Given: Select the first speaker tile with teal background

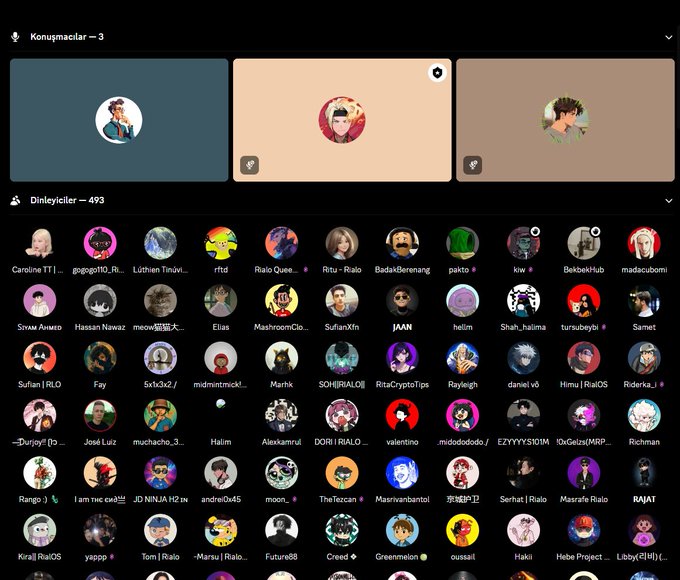Looking at the screenshot, I should pos(119,120).
